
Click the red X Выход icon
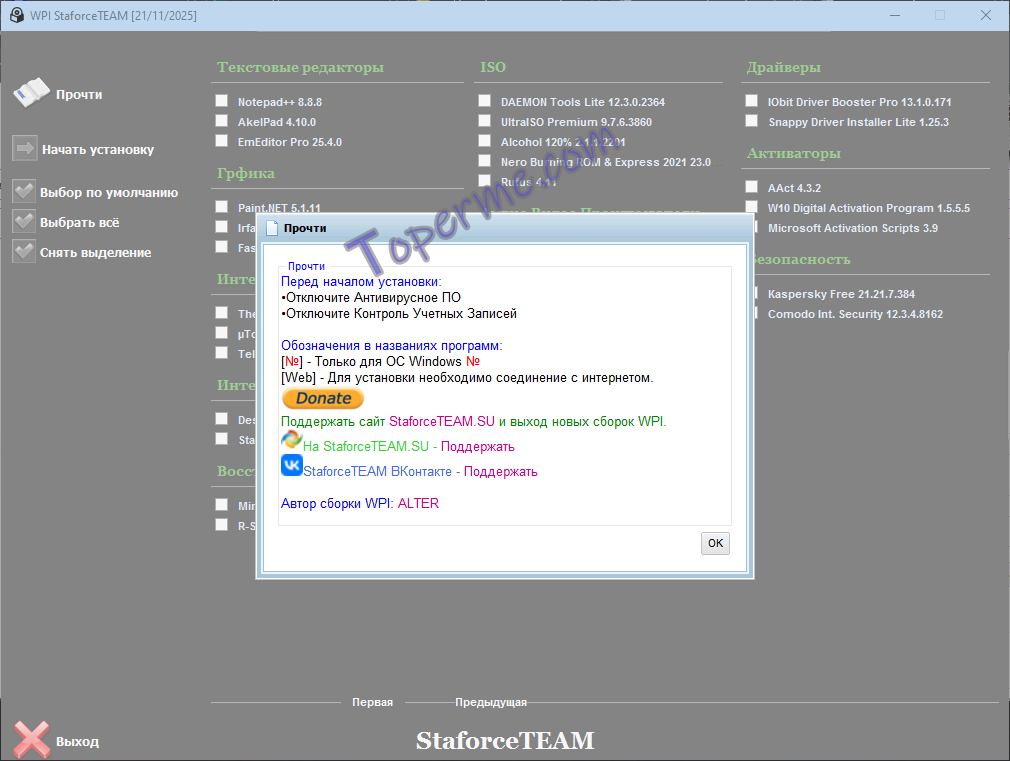(32, 740)
